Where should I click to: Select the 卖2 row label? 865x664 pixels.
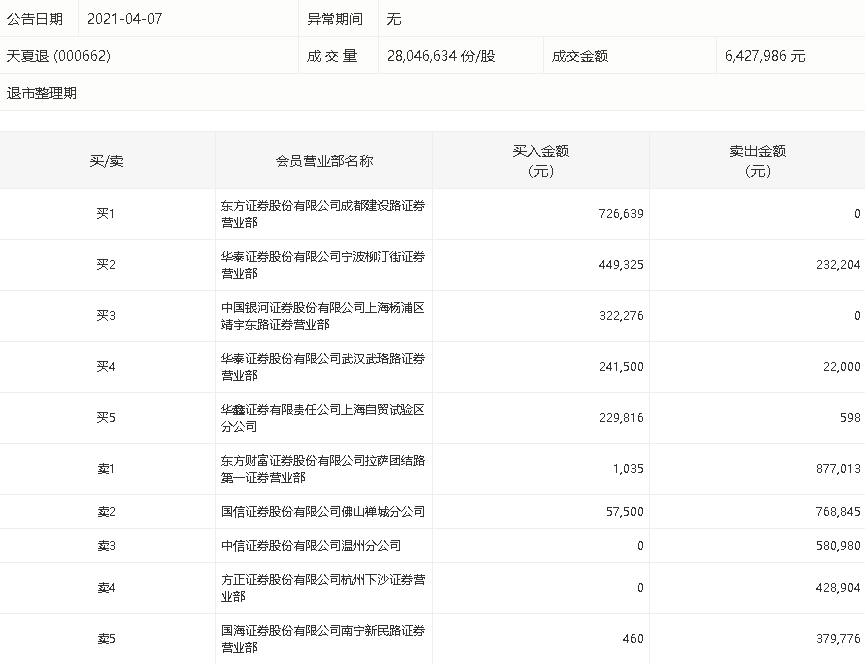pos(106,512)
